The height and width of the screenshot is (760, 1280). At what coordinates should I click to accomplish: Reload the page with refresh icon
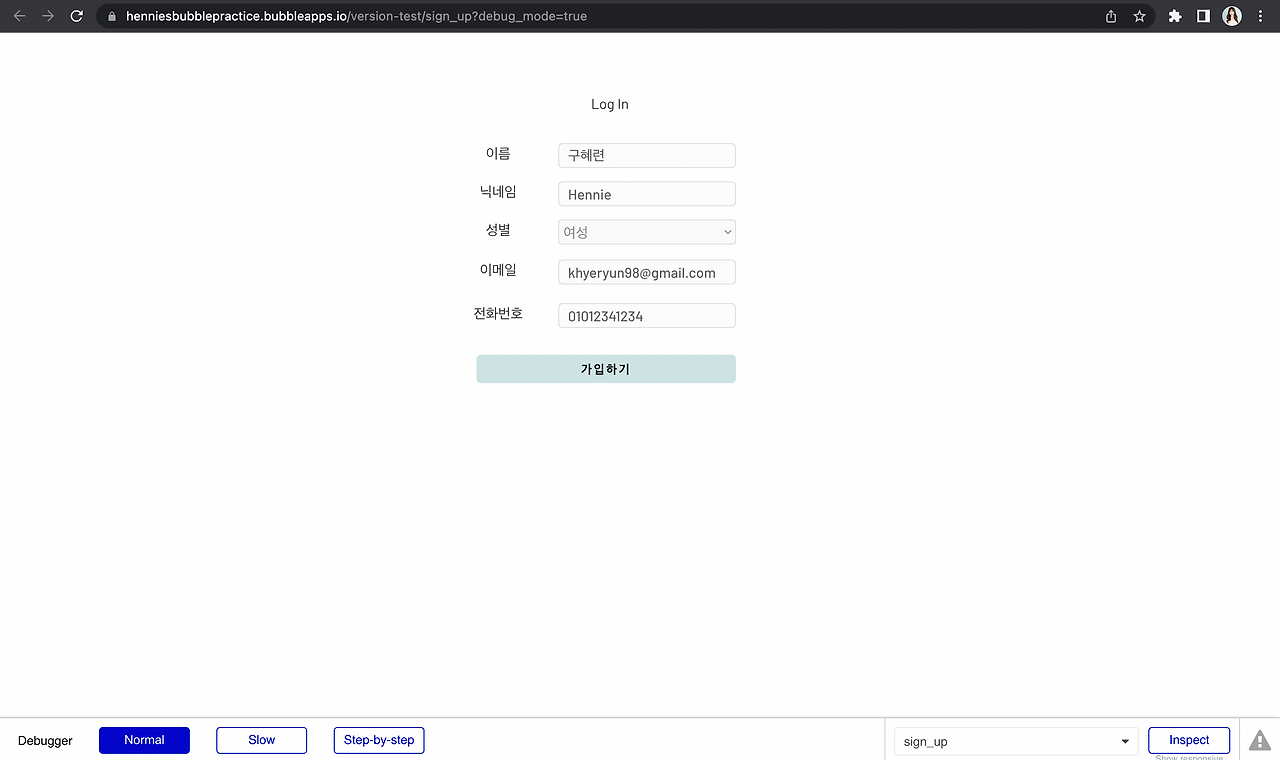coord(77,16)
